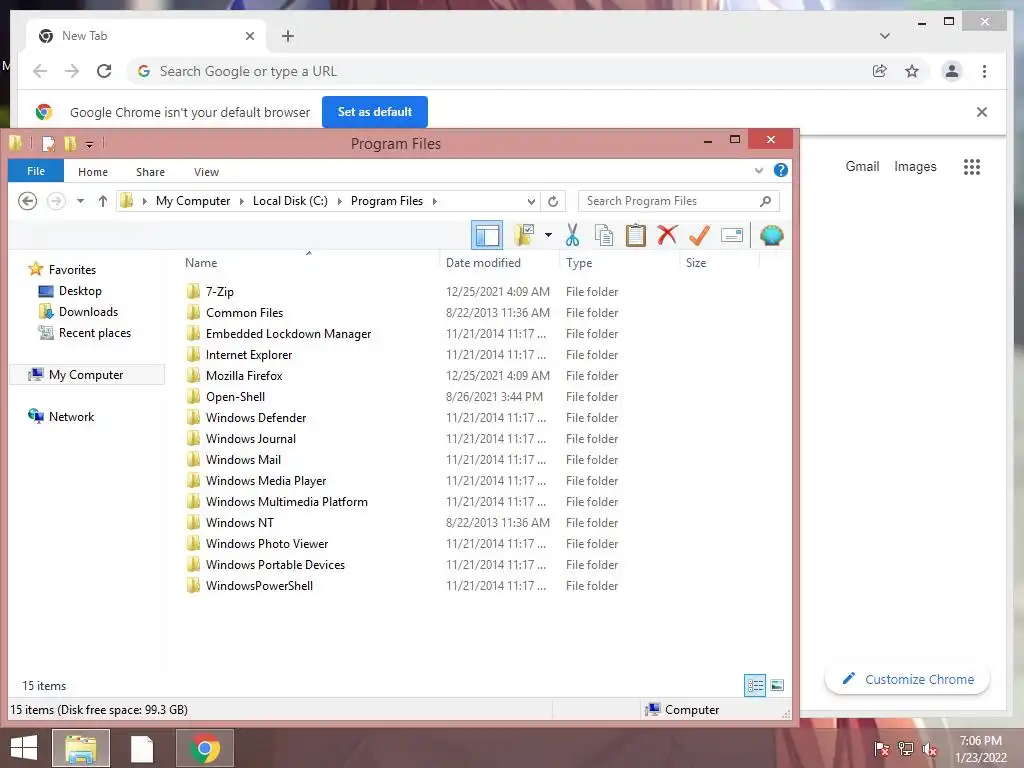Select the Embedded Lockdown Manager folder
This screenshot has width=1024, height=768.
[279, 334]
